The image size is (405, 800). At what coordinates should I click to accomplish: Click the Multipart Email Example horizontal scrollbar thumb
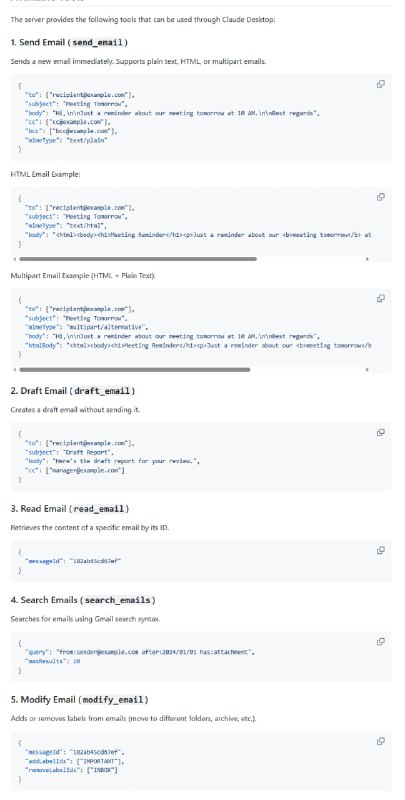pos(135,369)
